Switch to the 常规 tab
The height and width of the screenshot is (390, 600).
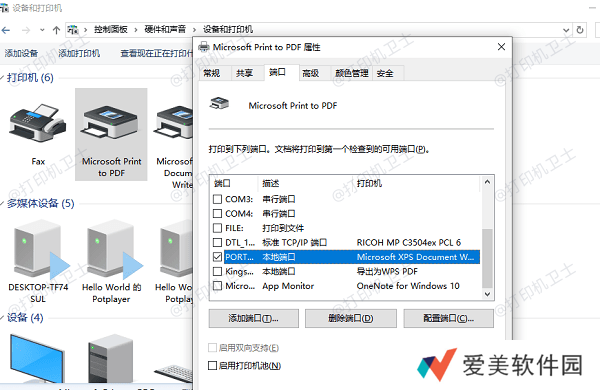[212, 73]
